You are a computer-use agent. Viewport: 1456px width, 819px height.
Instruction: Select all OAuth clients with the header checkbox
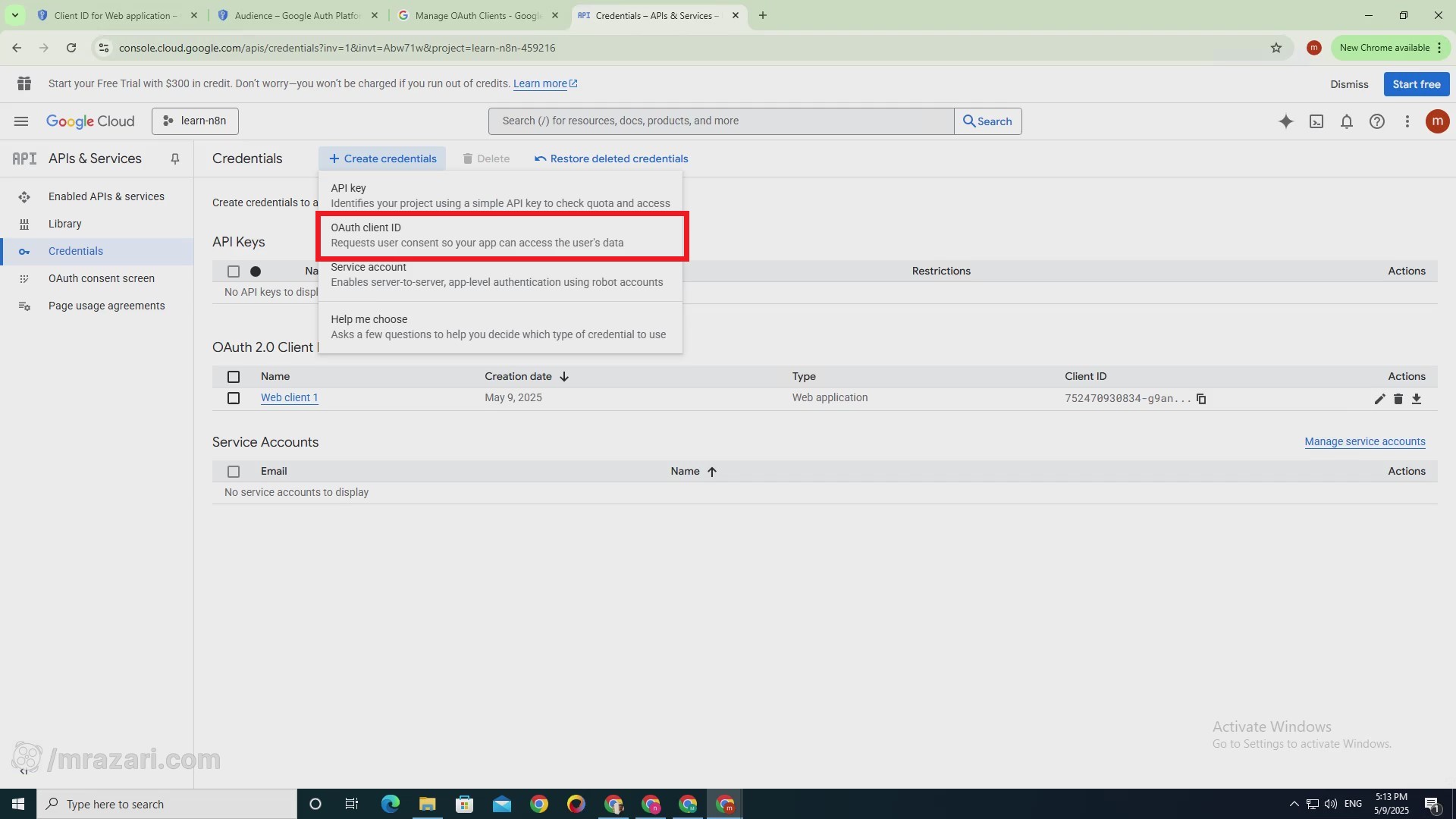coord(234,377)
